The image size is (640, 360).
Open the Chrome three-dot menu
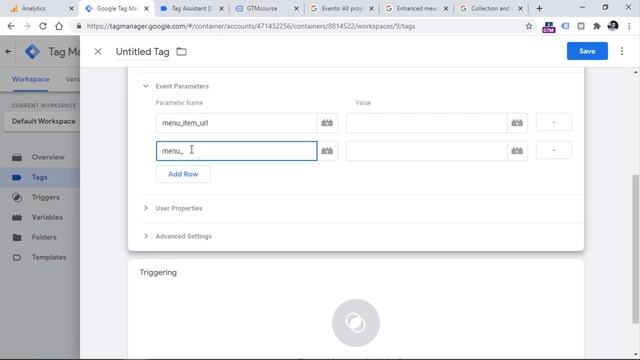[x=629, y=26]
